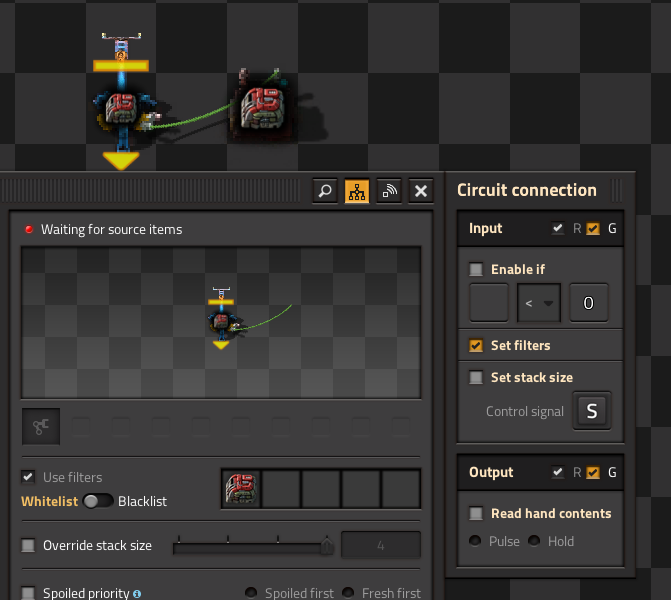Click the S control signal button
The image size is (671, 600).
[592, 411]
